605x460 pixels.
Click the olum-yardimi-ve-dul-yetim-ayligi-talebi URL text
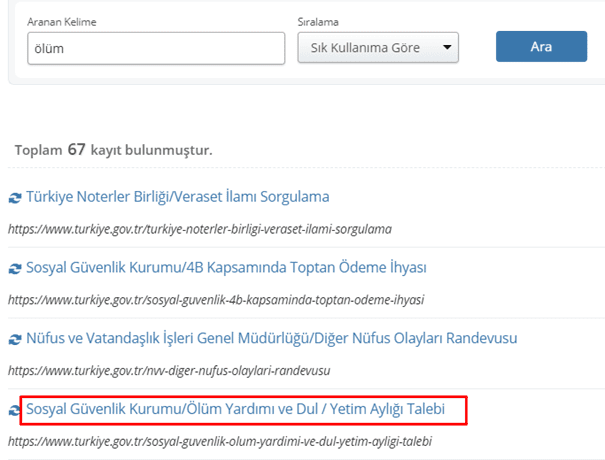222,440
